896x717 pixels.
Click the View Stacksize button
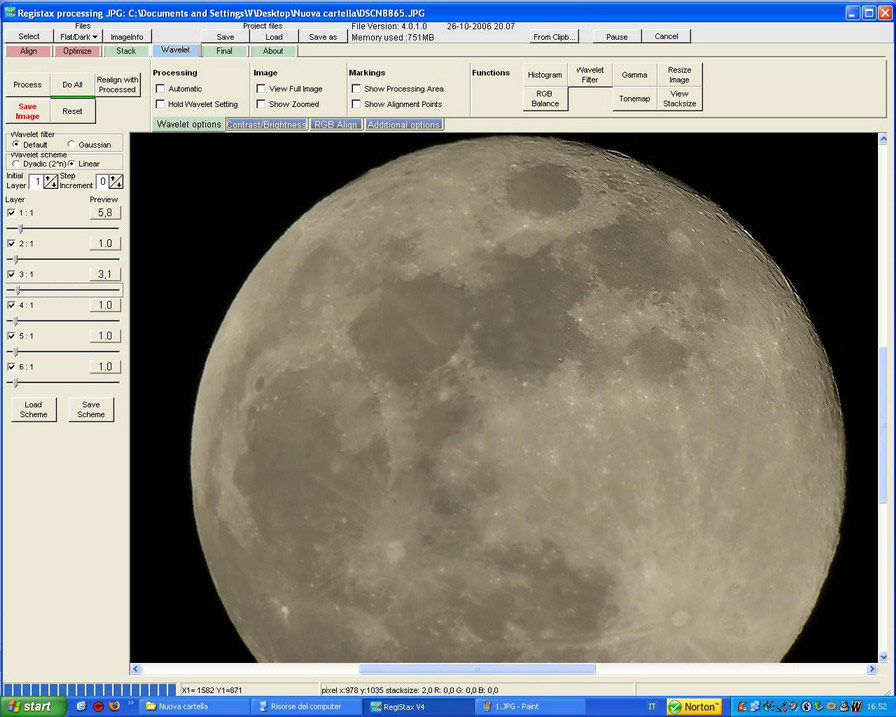(679, 98)
